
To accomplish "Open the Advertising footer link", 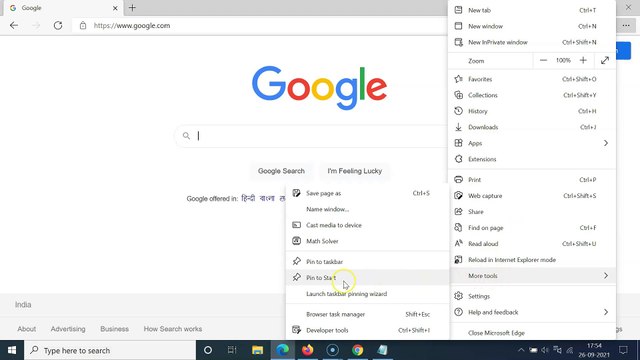I will point(68,329).
